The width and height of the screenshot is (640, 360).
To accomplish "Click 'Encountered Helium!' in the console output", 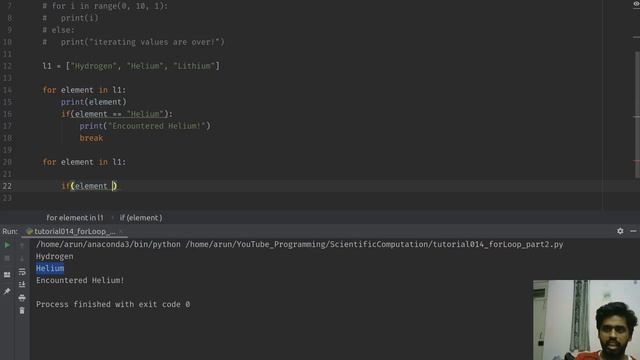I will coord(80,280).
